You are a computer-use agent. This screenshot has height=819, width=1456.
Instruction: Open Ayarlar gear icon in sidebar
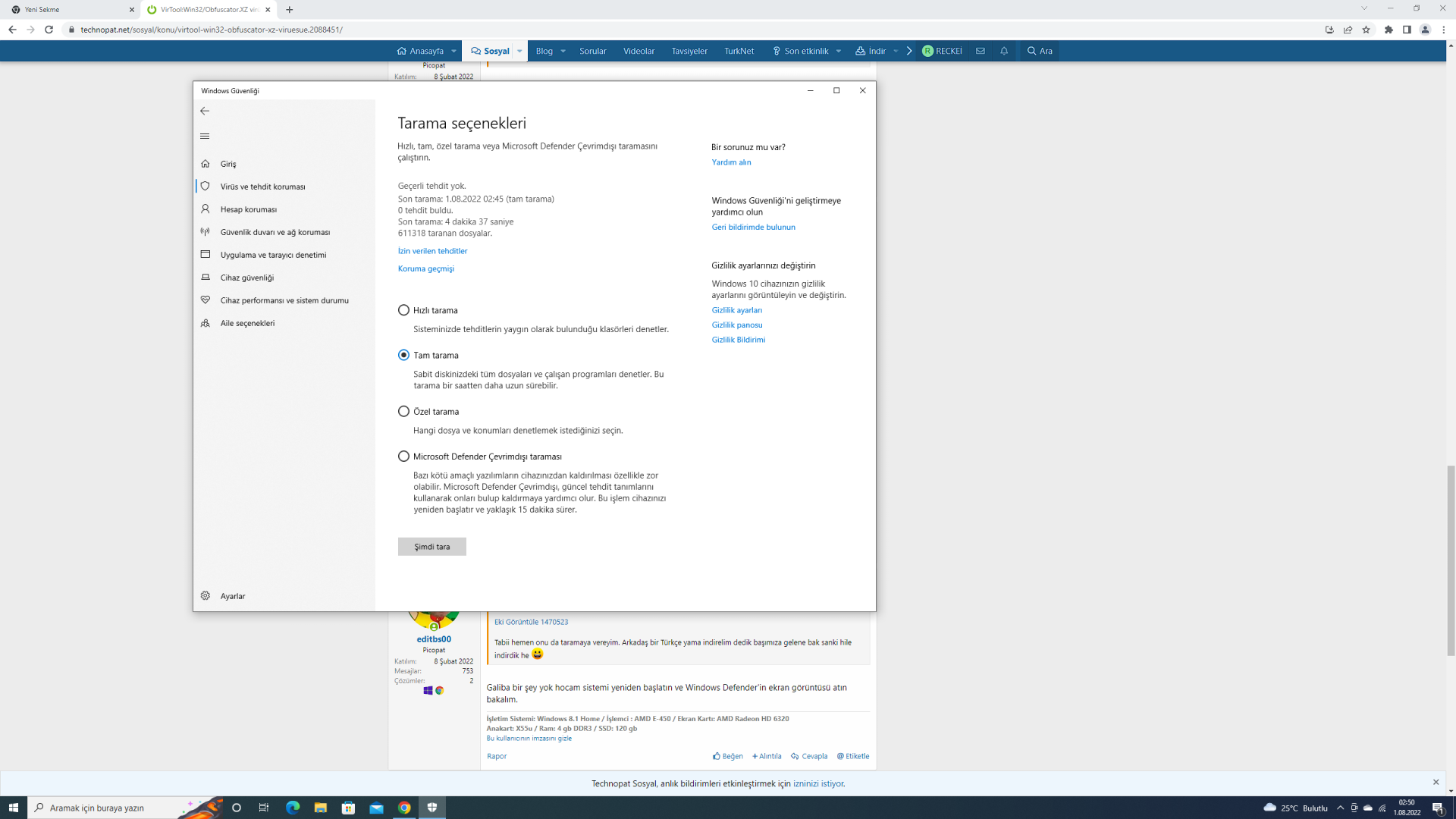point(206,596)
